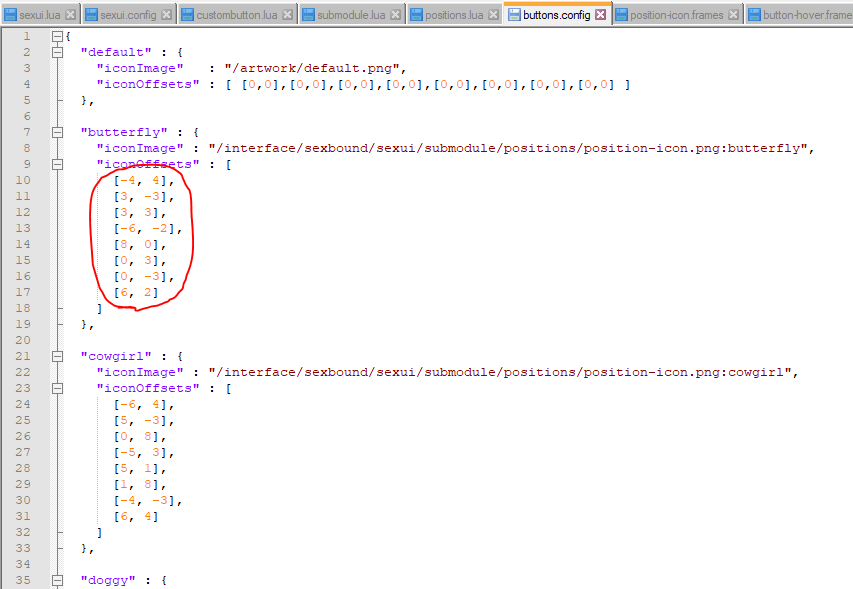Click the disk icon on custombutton.lua tab
853x589 pixels.
click(188, 15)
